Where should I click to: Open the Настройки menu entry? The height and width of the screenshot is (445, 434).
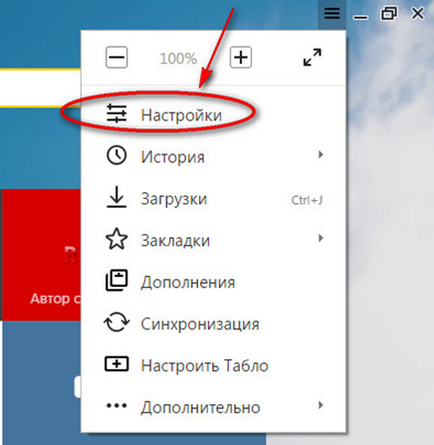[213, 115]
